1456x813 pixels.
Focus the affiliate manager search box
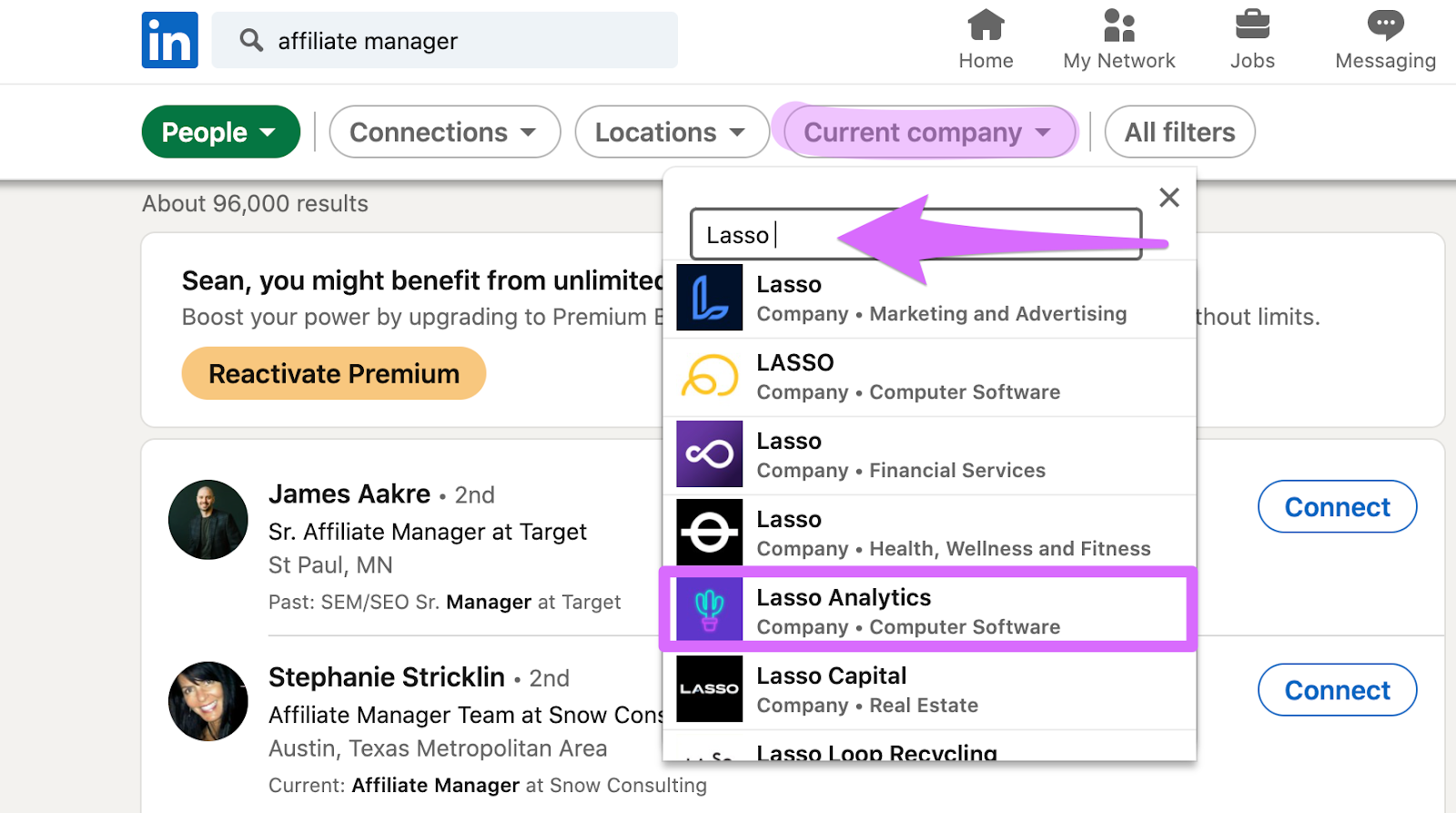[445, 40]
